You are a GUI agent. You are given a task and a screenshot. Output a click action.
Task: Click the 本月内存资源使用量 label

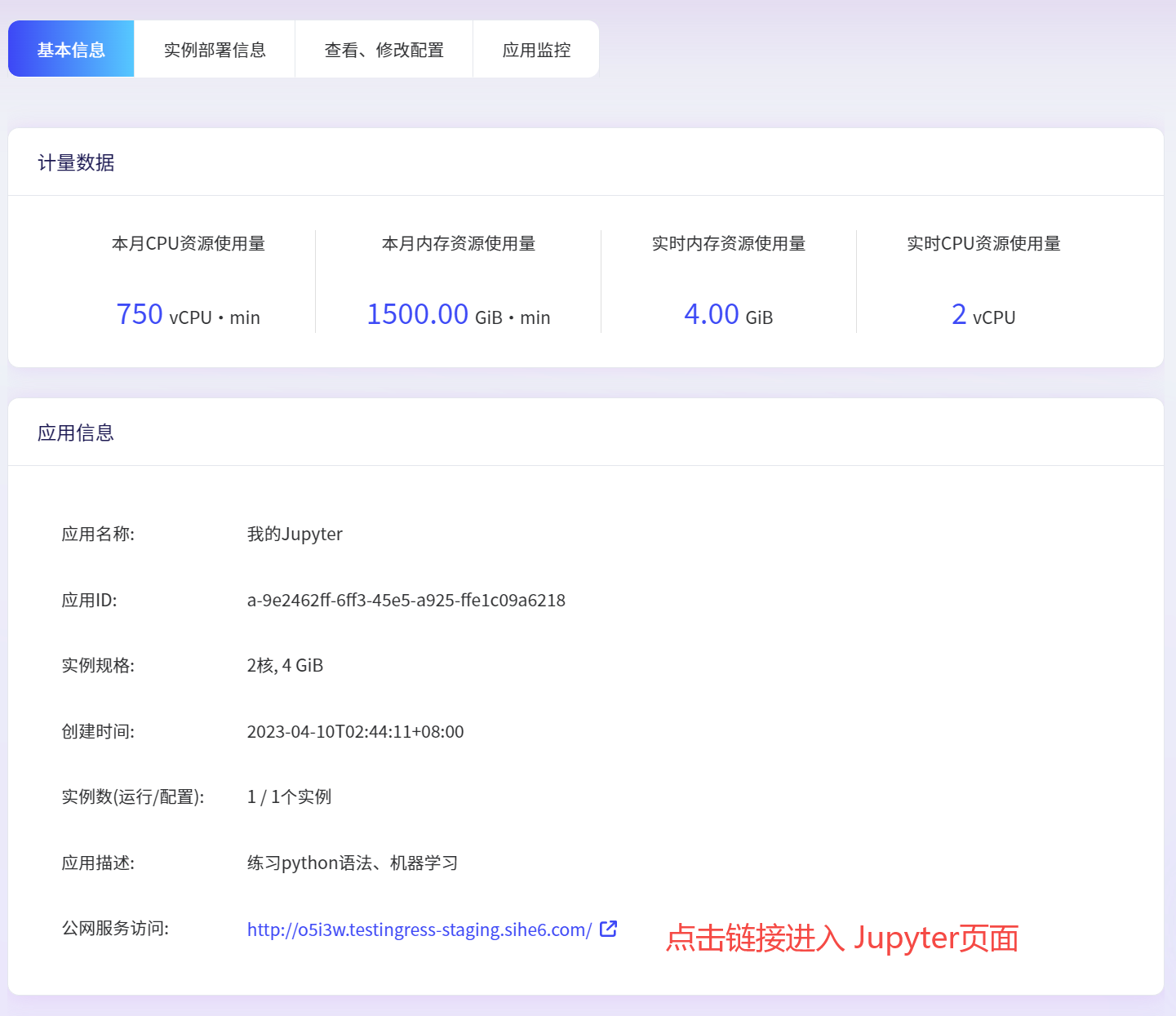coord(459,243)
